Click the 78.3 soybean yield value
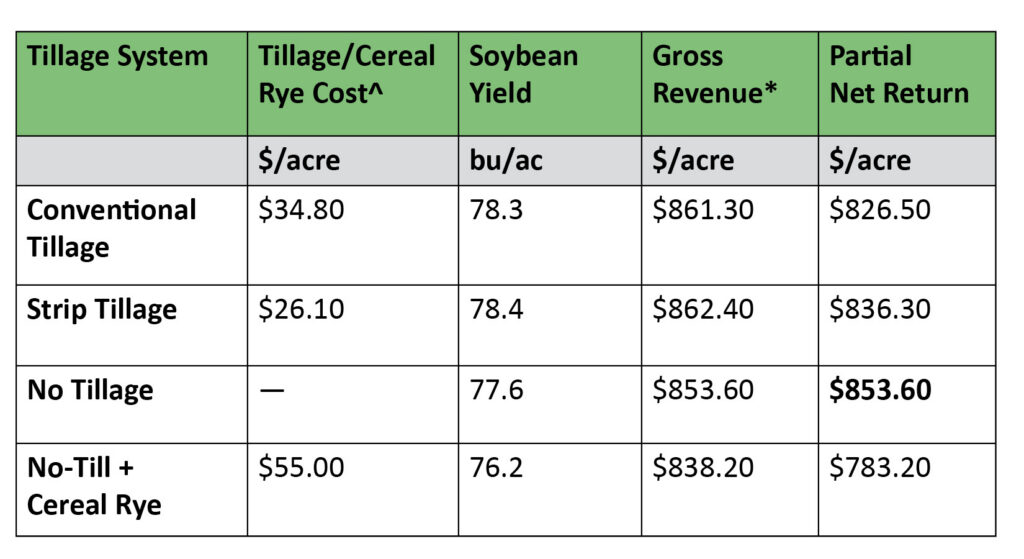Viewport: 1024px width, 559px height. click(x=496, y=211)
